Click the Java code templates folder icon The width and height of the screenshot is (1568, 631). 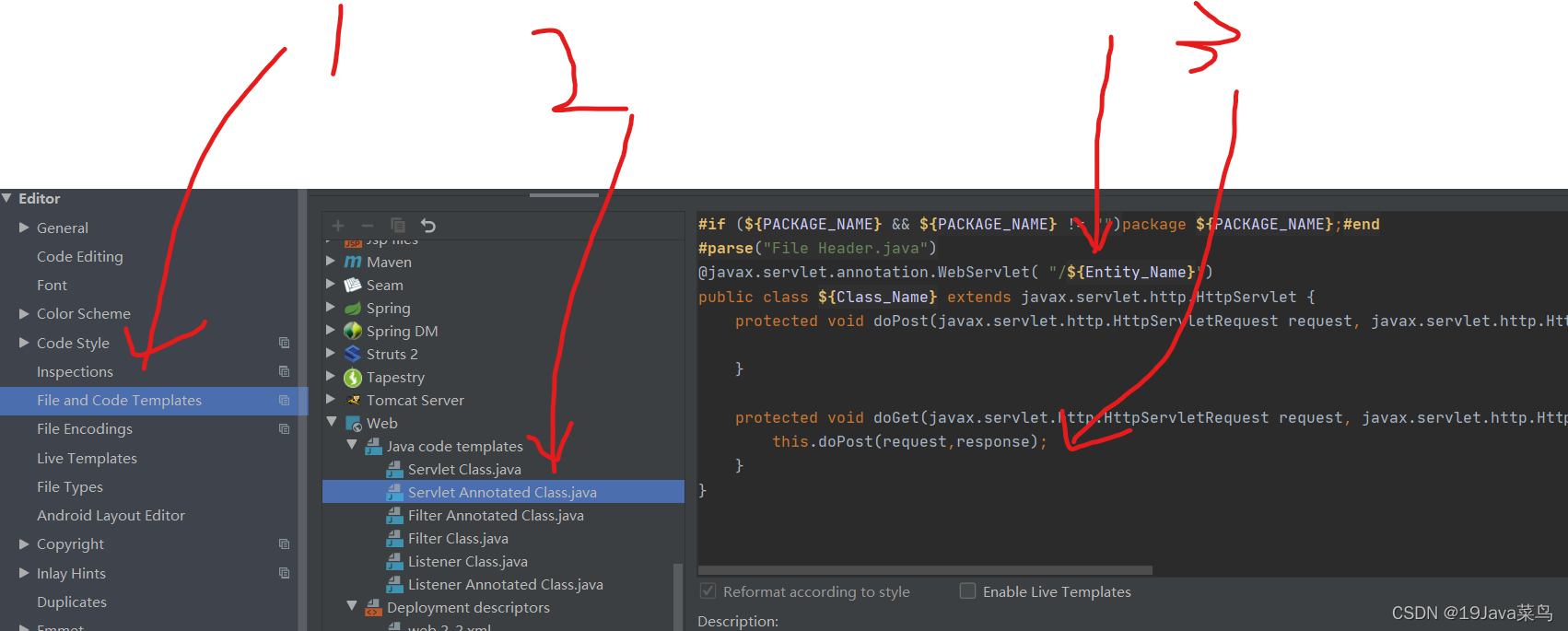tap(373, 447)
